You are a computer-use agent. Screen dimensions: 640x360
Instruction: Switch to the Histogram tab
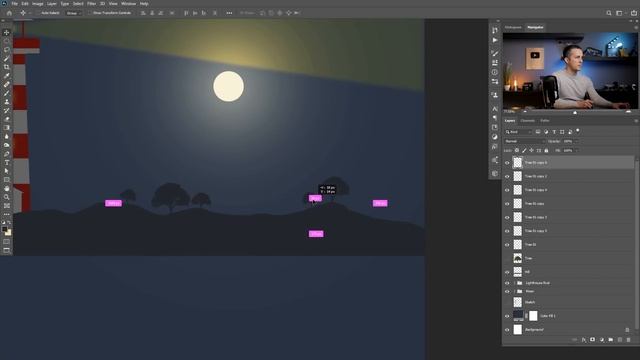513,27
